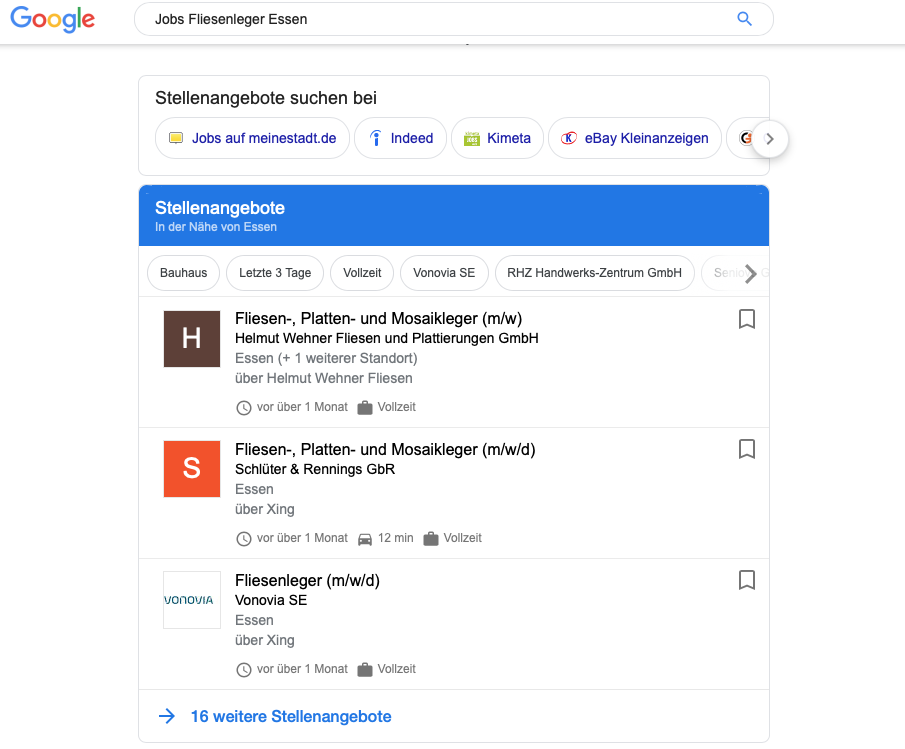Click 'Essen (+ 1 weiterer Standort)' text
Image resolution: width=905 pixels, height=749 pixels.
click(x=326, y=358)
